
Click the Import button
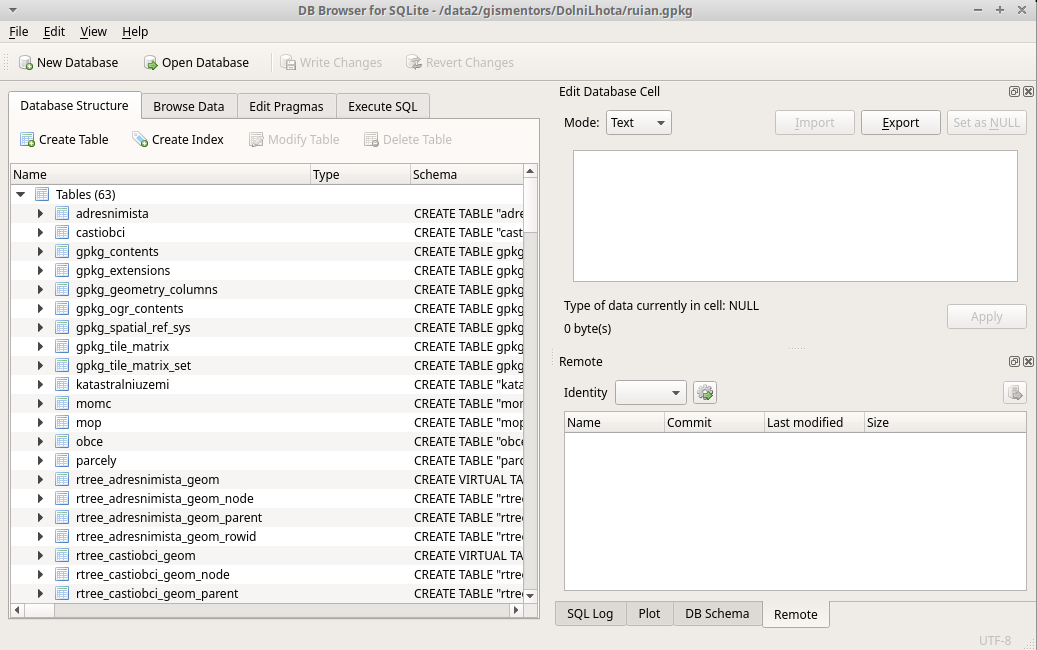point(815,123)
